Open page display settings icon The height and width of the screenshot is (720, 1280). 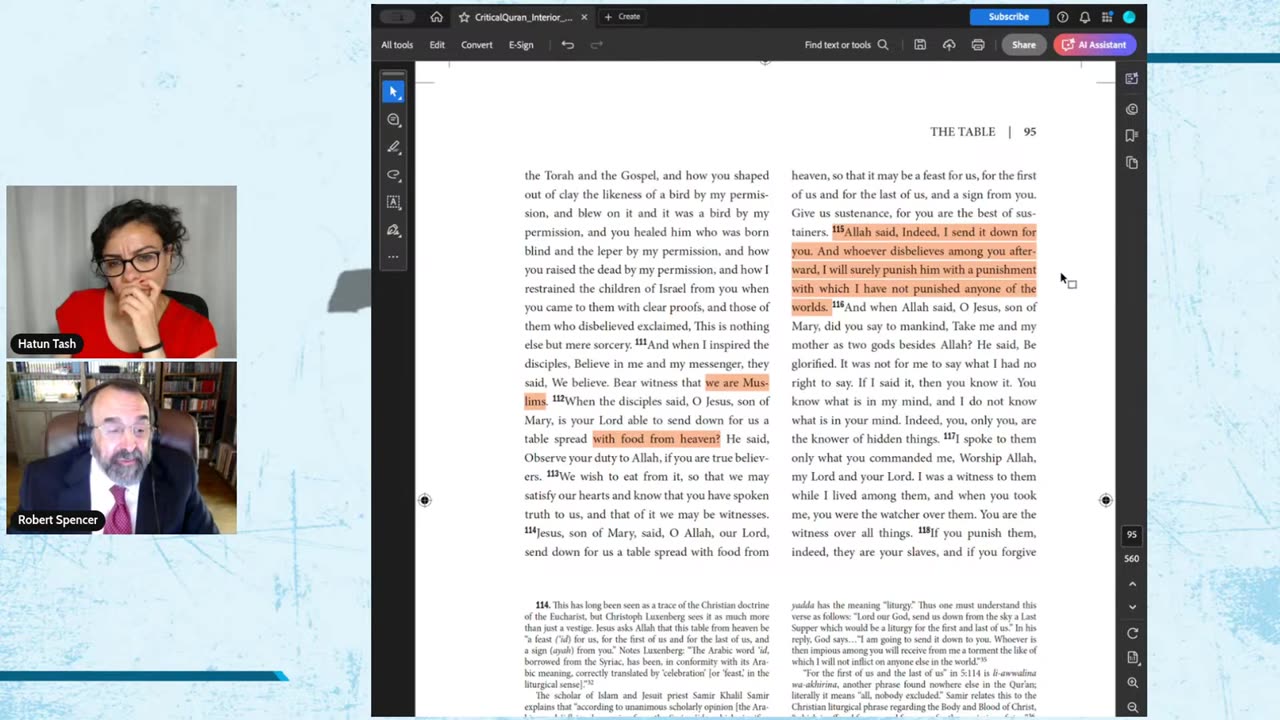click(x=1132, y=658)
